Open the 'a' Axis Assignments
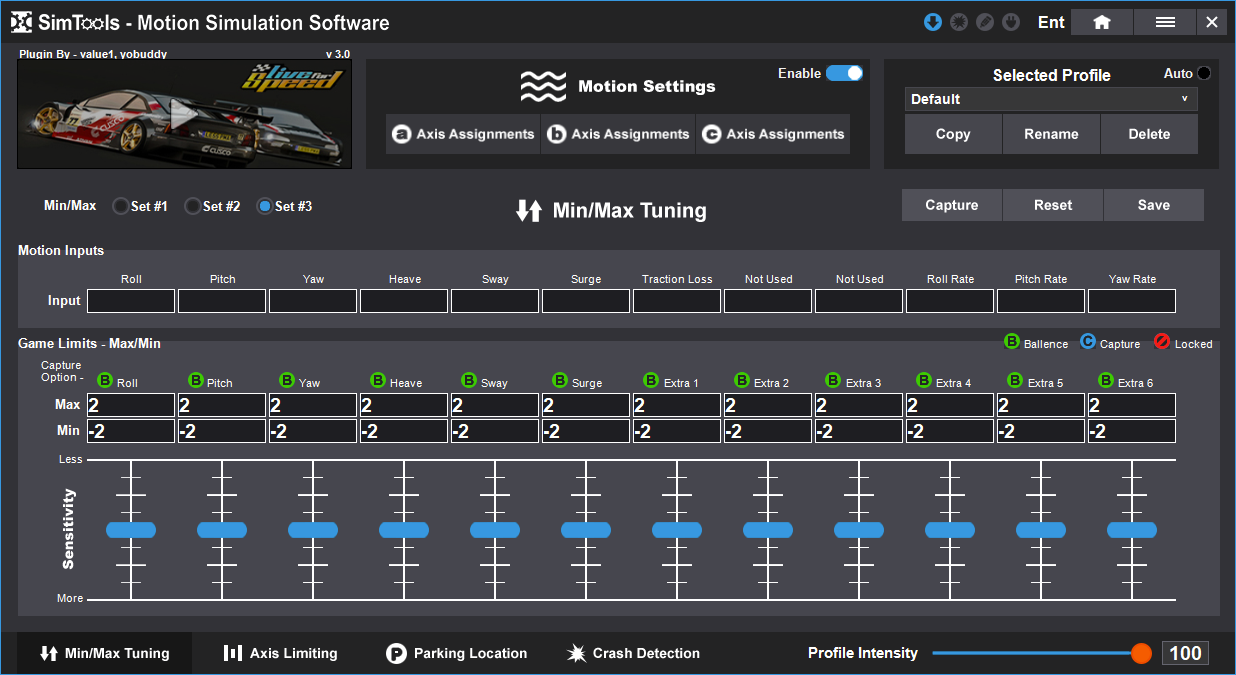Screen dimensions: 1236x675 463,134
